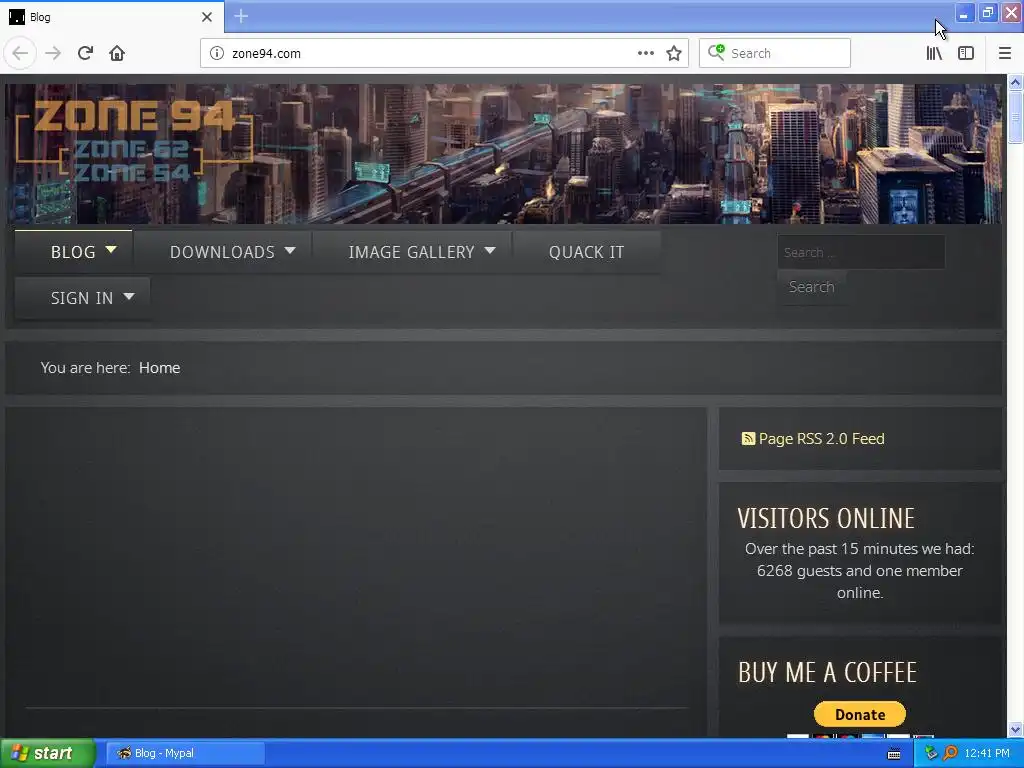Expand the BLOG menu arrow
Image resolution: width=1024 pixels, height=768 pixels.
coord(111,249)
